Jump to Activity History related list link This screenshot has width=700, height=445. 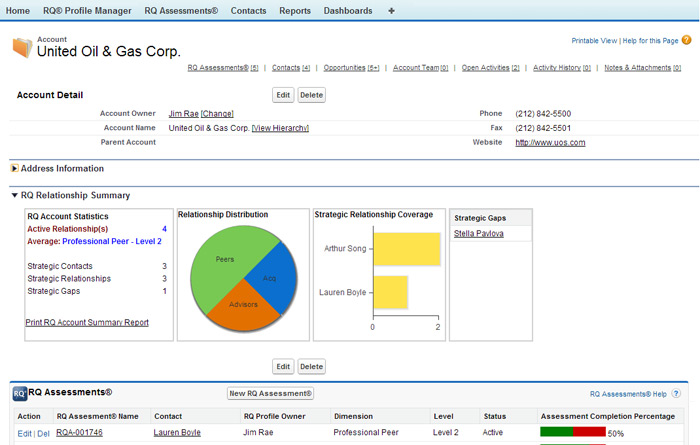click(562, 67)
